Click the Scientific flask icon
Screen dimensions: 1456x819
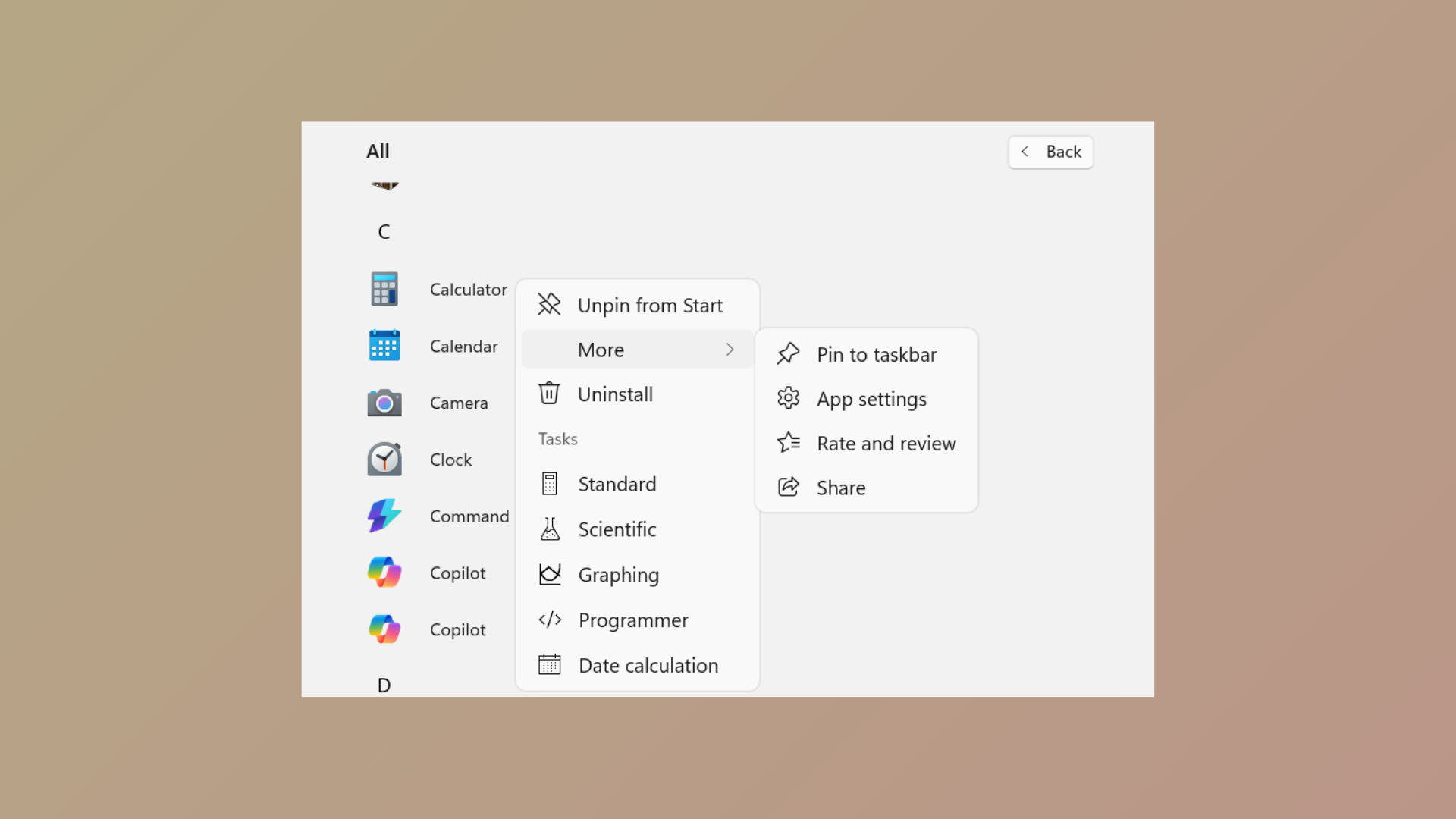tap(549, 529)
